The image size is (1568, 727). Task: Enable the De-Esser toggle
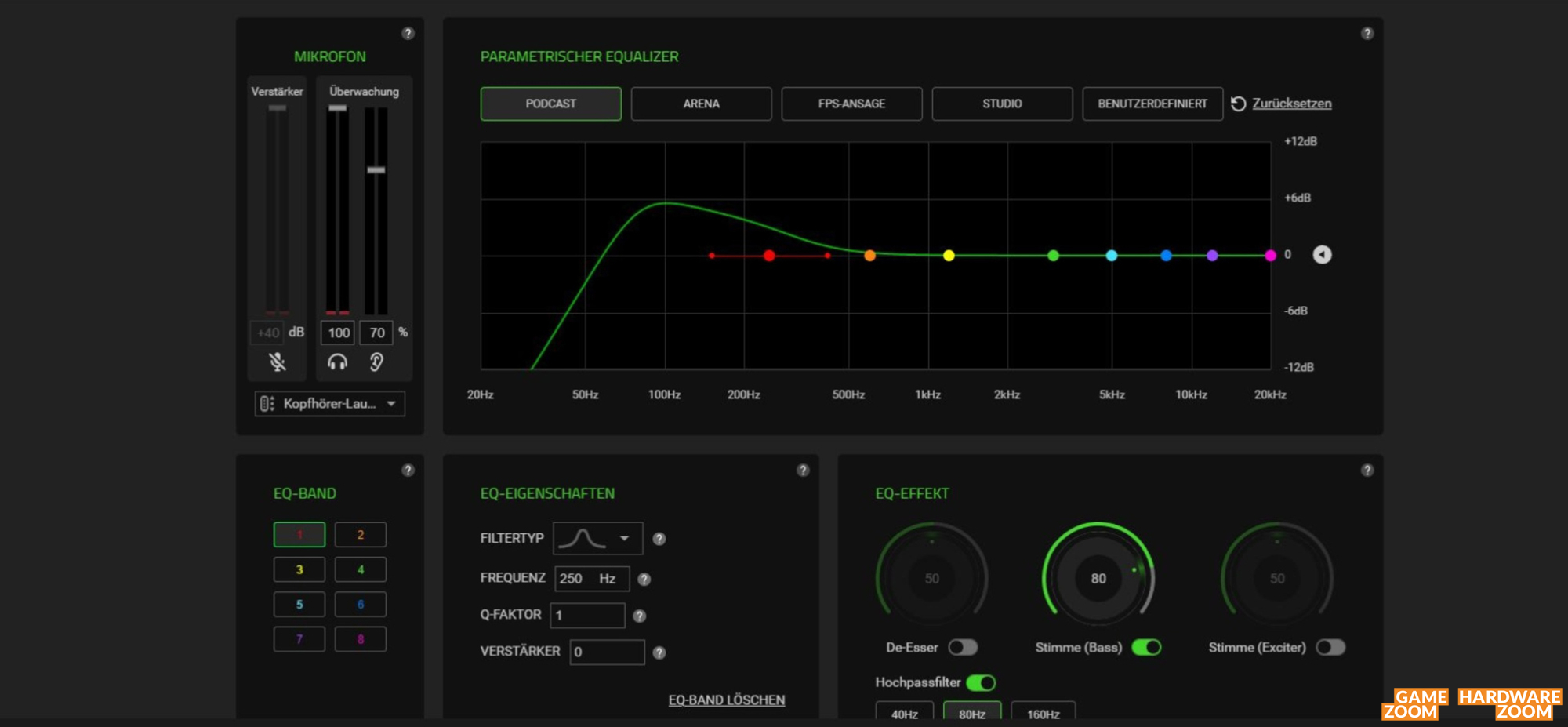(x=963, y=647)
